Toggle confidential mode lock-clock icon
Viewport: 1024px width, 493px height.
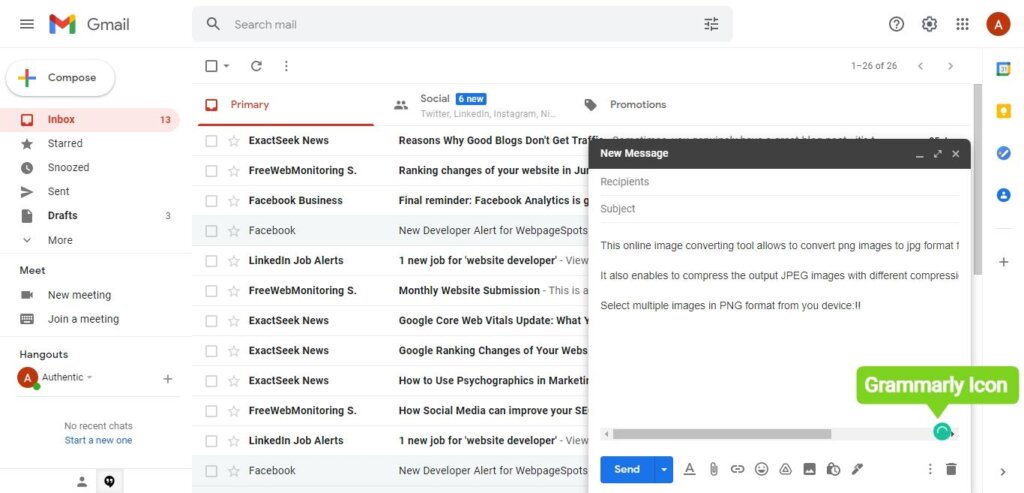click(833, 469)
